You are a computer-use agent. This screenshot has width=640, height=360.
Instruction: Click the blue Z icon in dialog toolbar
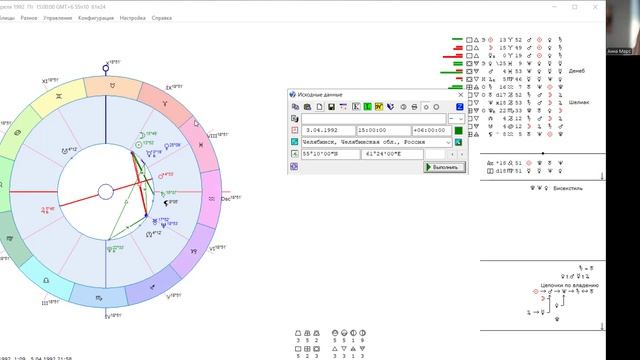(460, 107)
